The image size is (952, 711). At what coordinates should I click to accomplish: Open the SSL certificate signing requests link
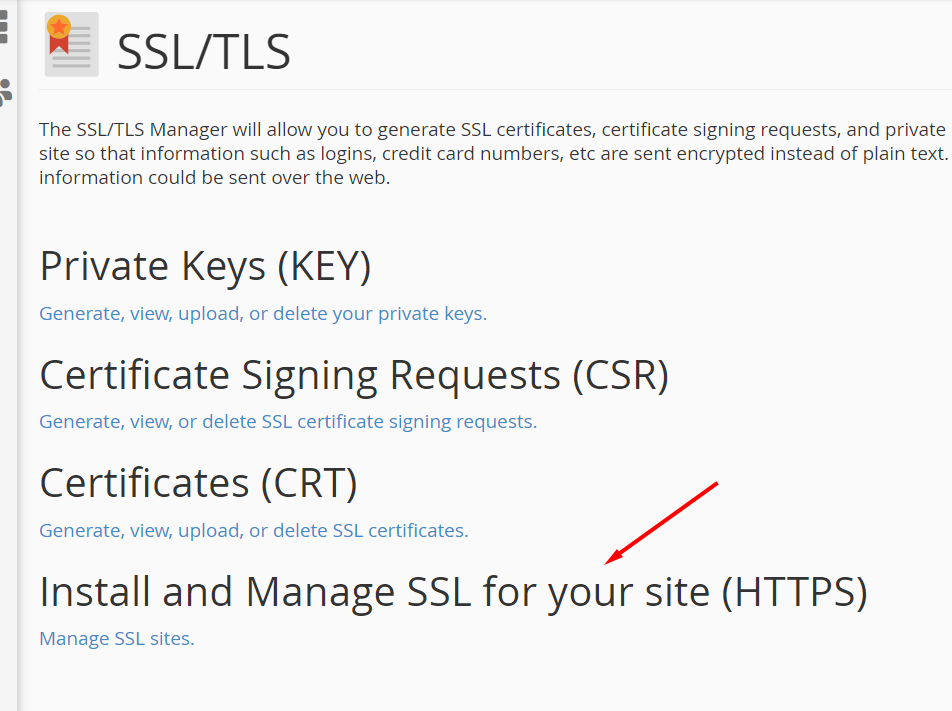288,421
